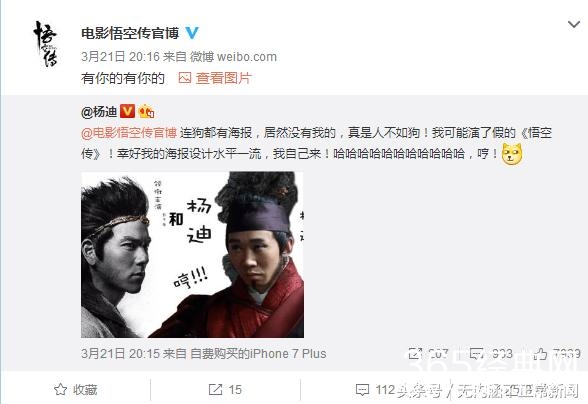Like the original post with thumbs-up icon
588x404 pixels.
point(541,353)
